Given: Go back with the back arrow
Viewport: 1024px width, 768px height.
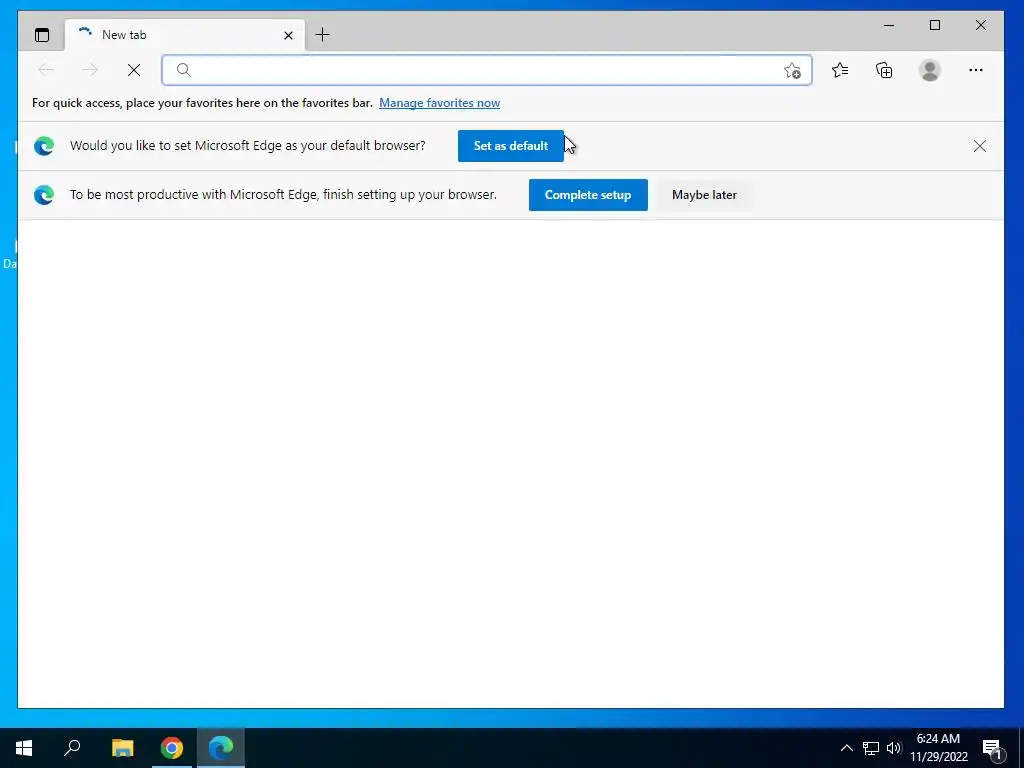Looking at the screenshot, I should 46,70.
